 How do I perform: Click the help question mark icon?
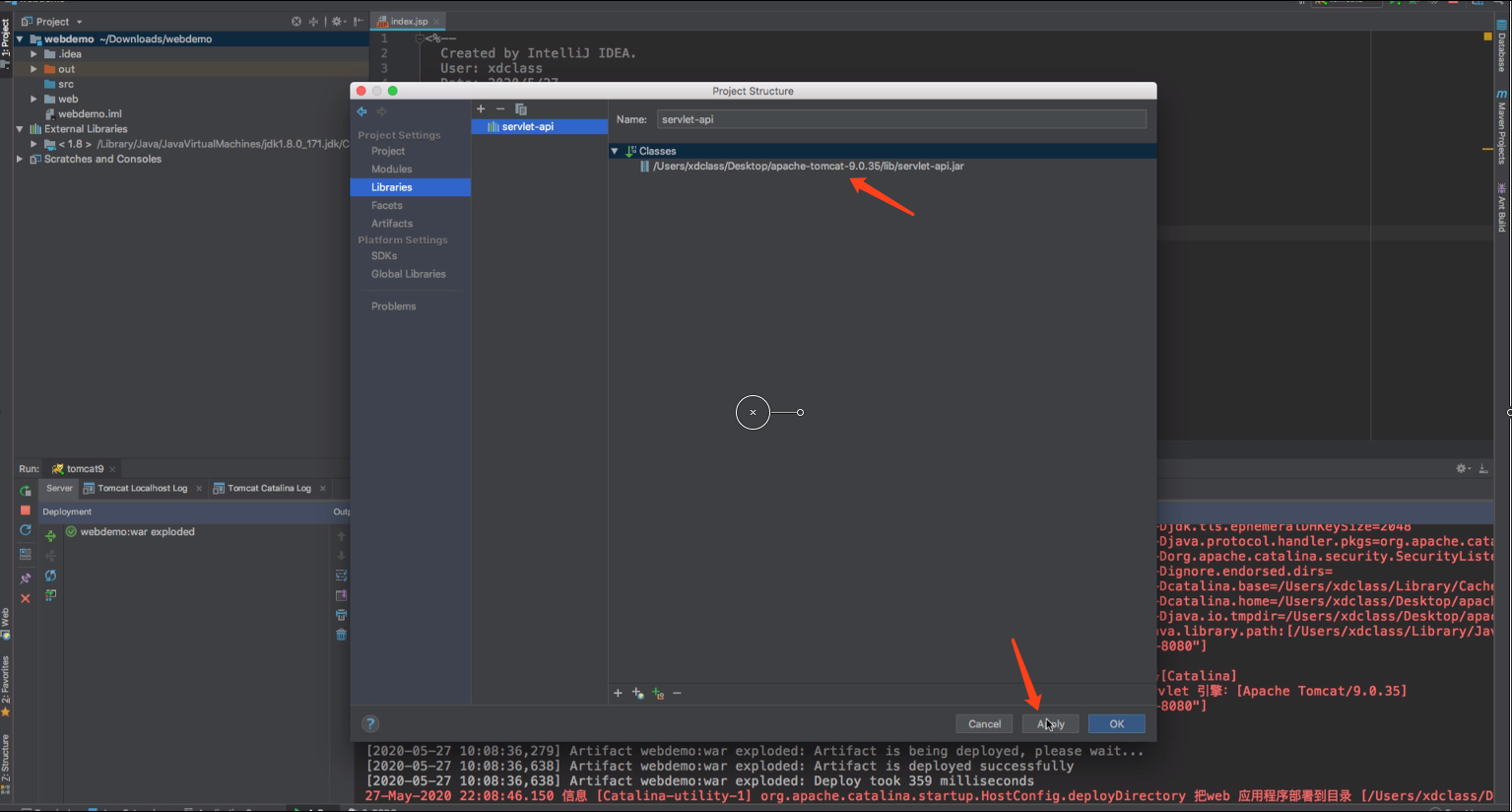pyautogui.click(x=370, y=723)
